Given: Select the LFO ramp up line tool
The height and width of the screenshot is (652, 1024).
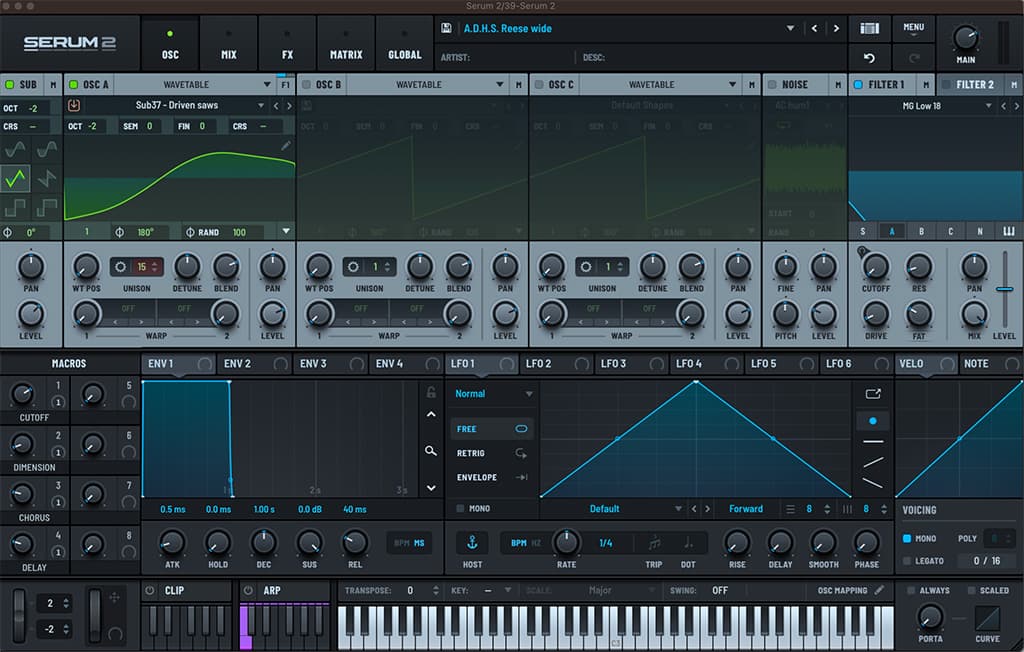Looking at the screenshot, I should pyautogui.click(x=873, y=462).
